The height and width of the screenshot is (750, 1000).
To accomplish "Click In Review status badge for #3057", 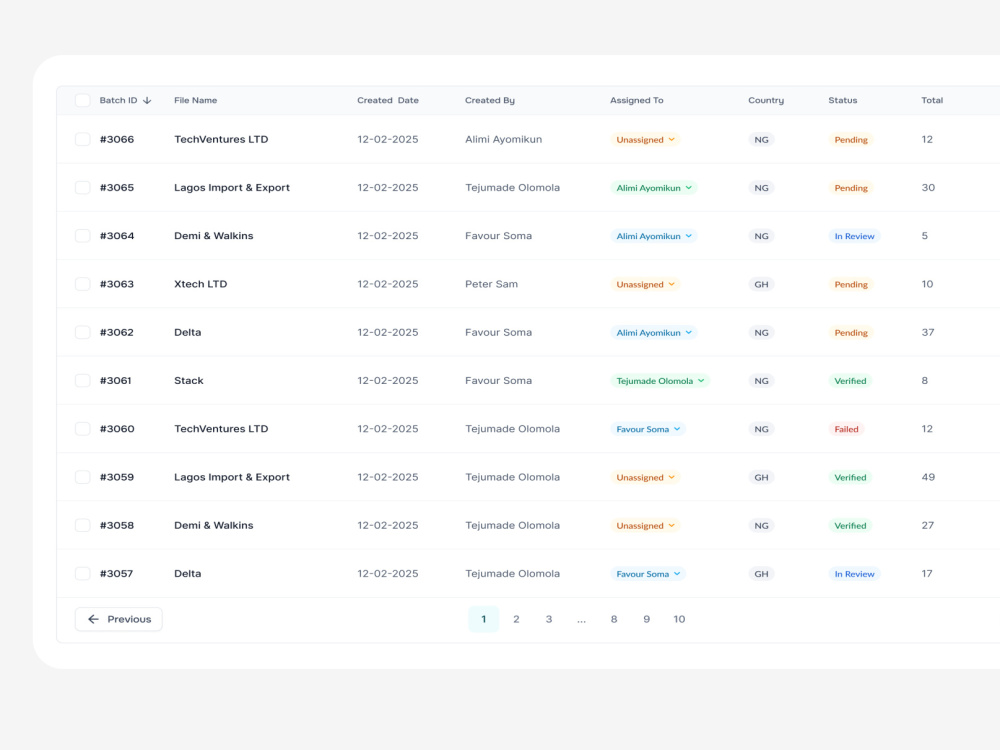I will pyautogui.click(x=855, y=574).
